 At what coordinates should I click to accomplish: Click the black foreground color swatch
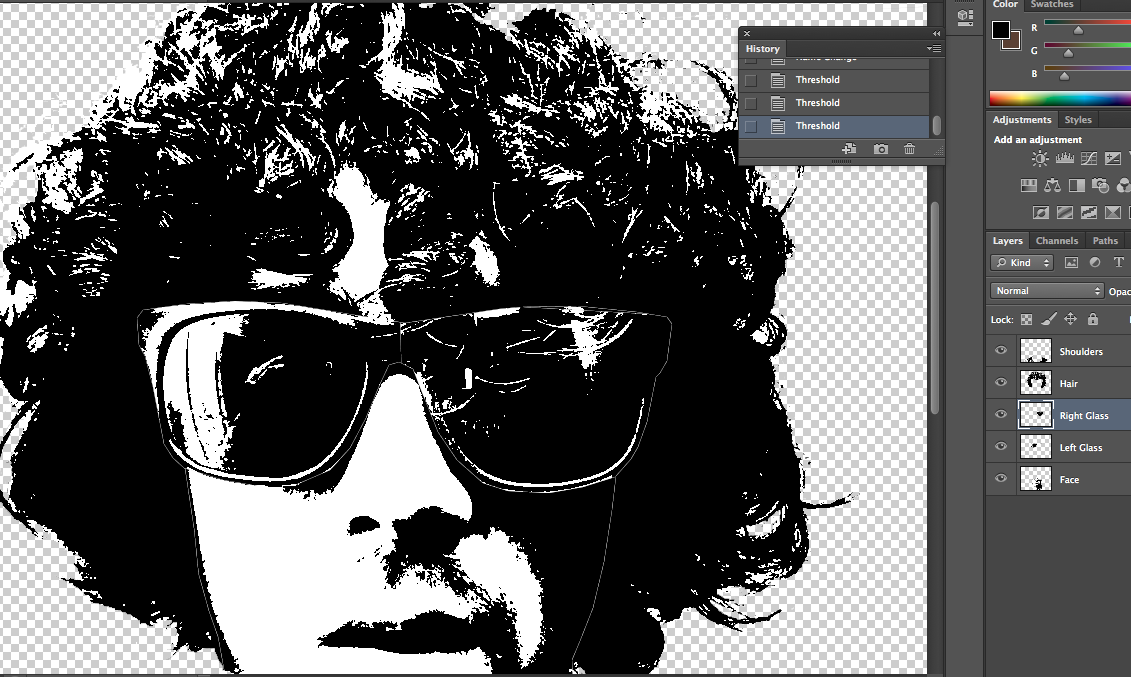[x=1000, y=30]
